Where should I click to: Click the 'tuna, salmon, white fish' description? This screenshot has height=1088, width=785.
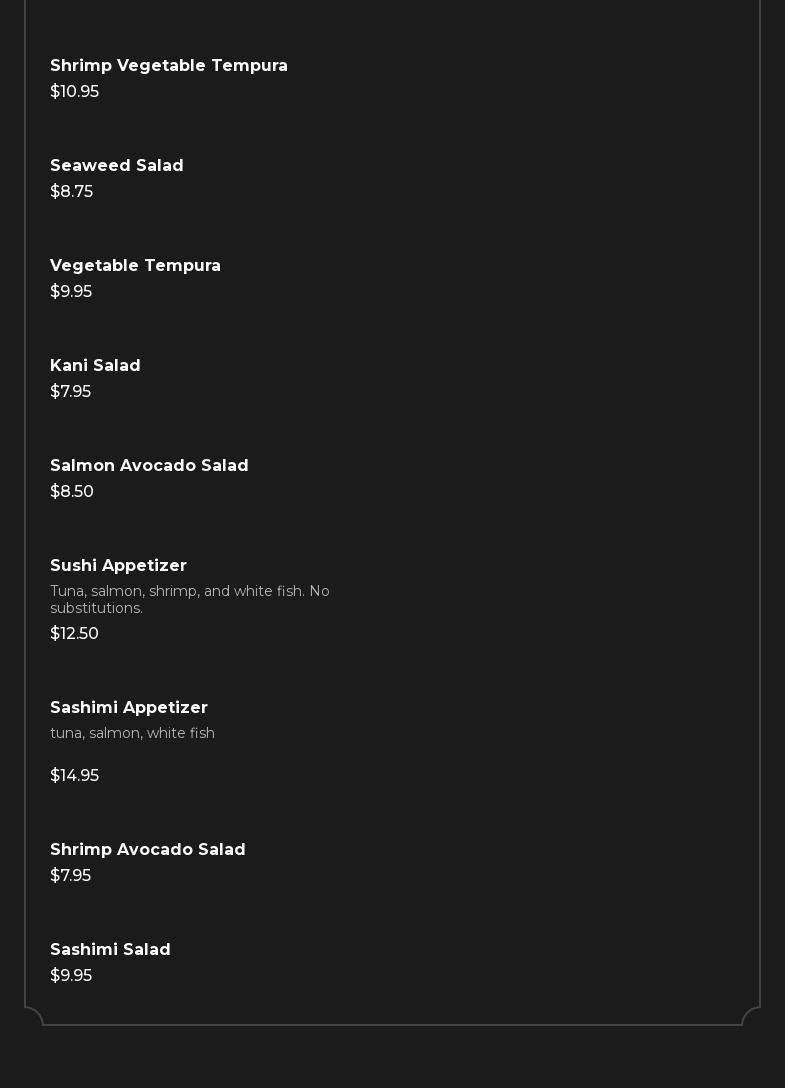pos(132,734)
